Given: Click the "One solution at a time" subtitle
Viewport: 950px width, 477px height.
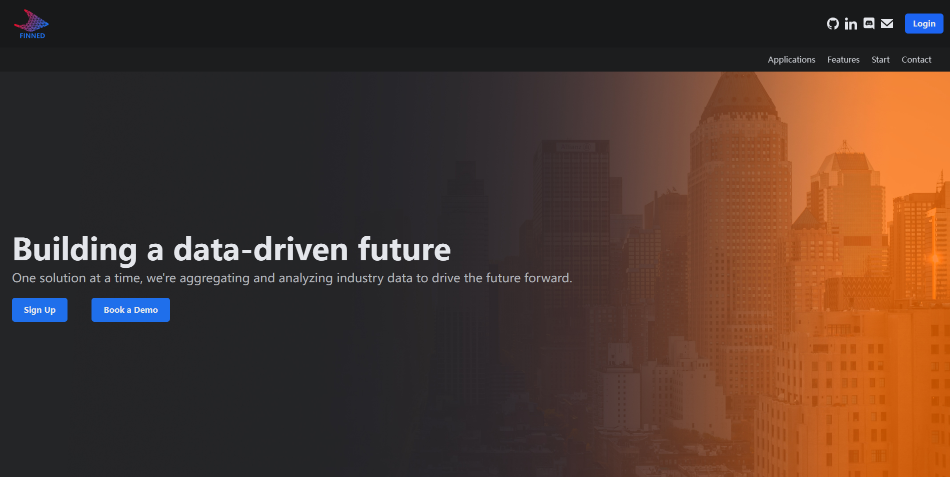Looking at the screenshot, I should pyautogui.click(x=291, y=278).
